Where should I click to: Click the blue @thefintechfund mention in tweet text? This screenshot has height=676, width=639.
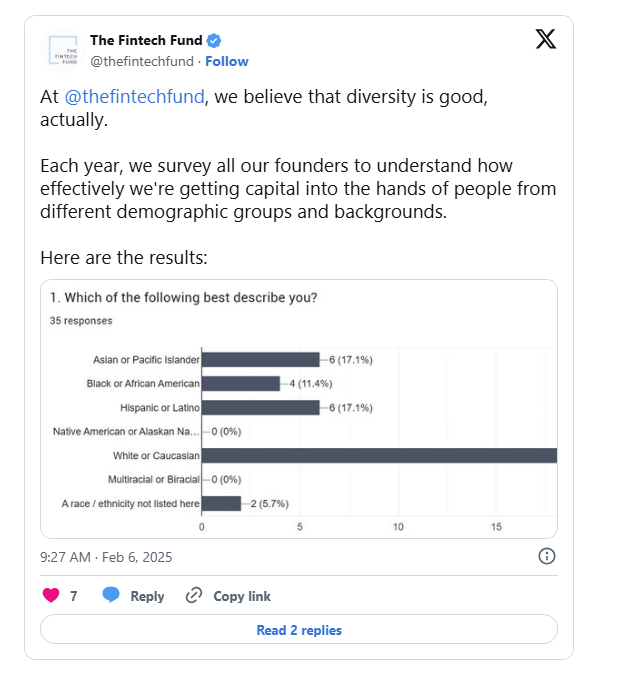point(135,100)
